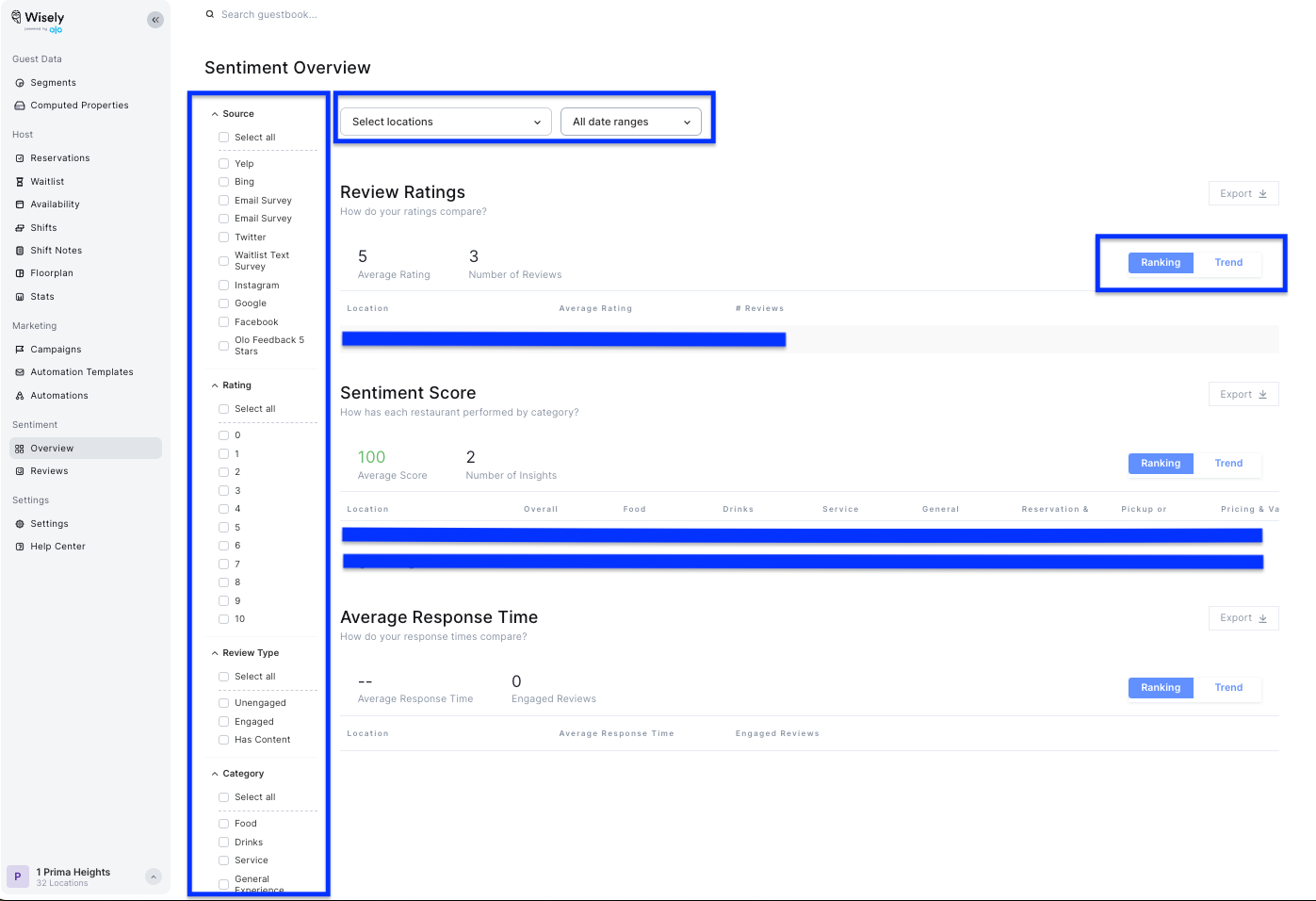This screenshot has height=901, width=1316.
Task: Click the Shift Notes icon
Action: coord(20,251)
